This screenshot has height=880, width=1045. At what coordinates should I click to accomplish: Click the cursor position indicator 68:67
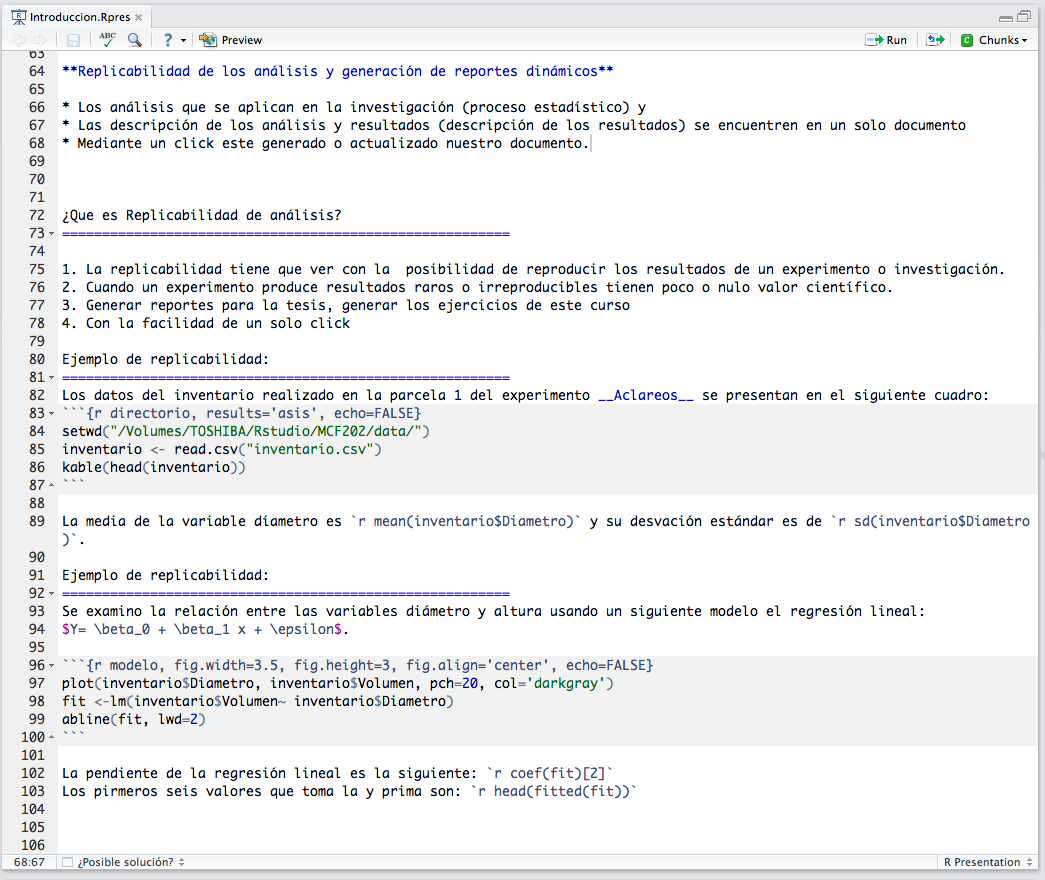29,862
